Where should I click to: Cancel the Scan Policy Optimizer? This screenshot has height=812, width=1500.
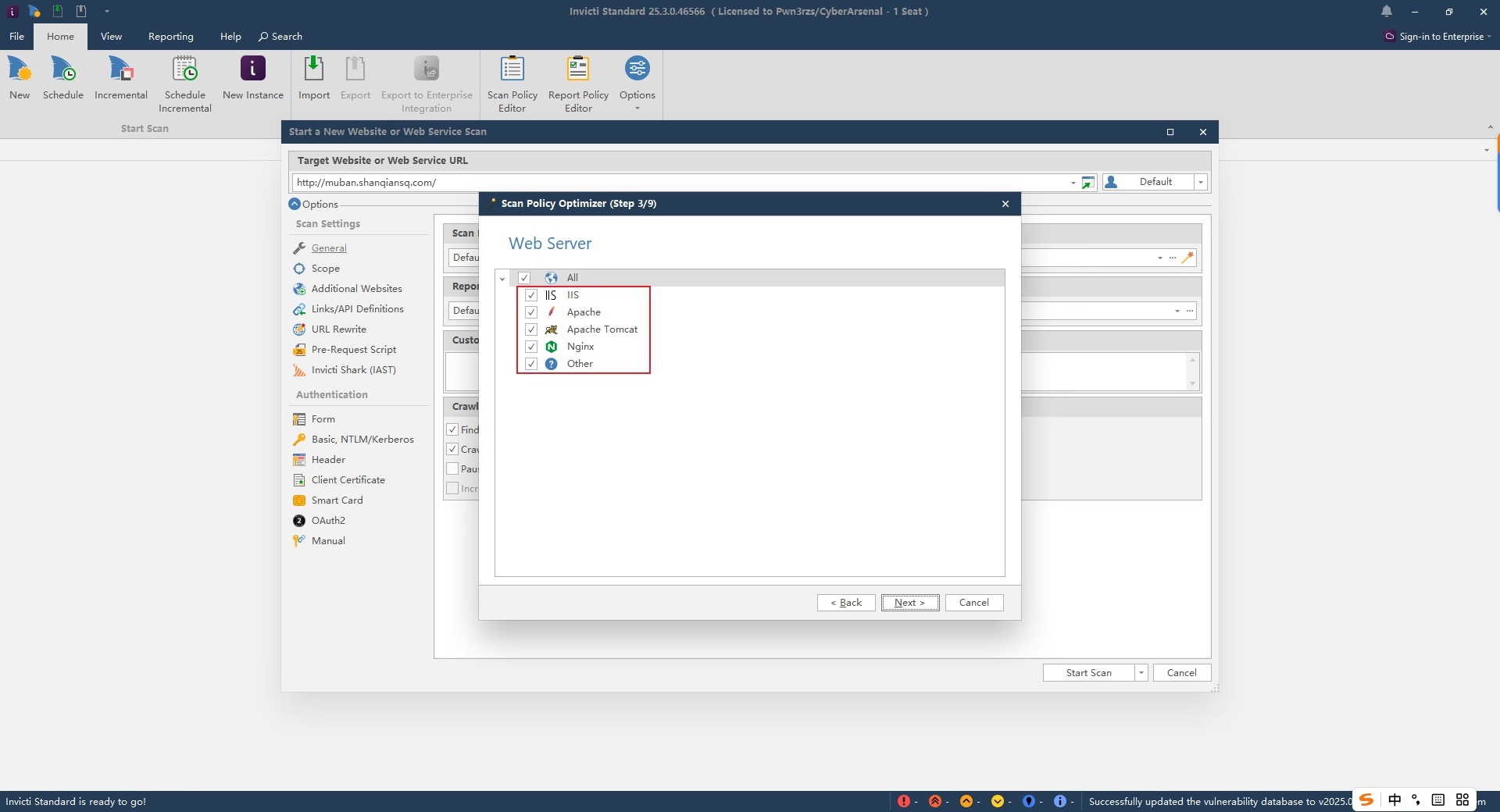974,602
